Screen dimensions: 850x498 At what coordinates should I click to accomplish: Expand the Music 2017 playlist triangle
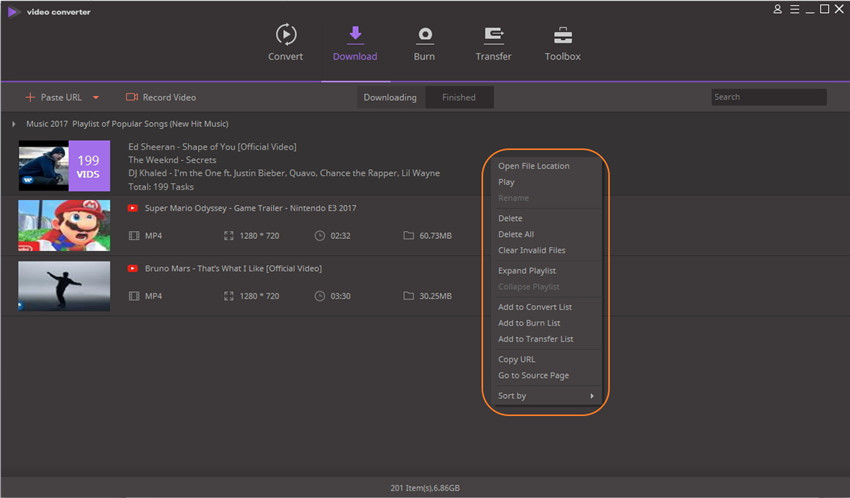point(14,124)
